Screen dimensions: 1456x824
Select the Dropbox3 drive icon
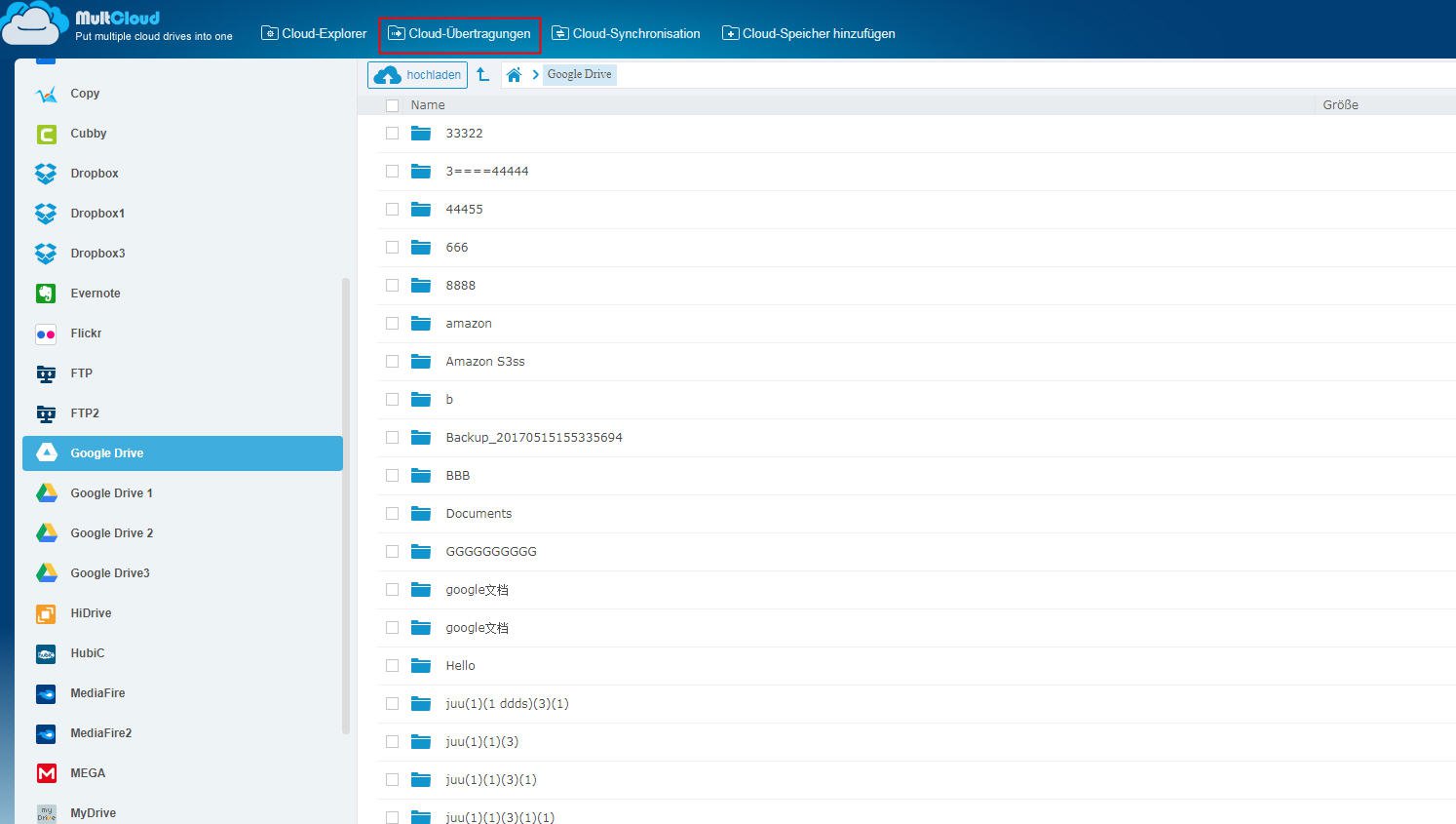point(46,254)
